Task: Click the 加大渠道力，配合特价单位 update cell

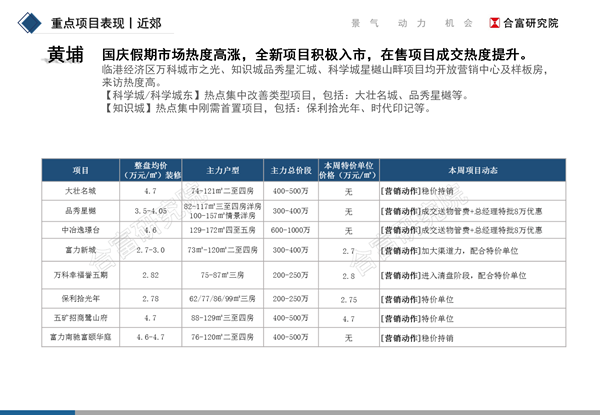Action: pos(473,251)
